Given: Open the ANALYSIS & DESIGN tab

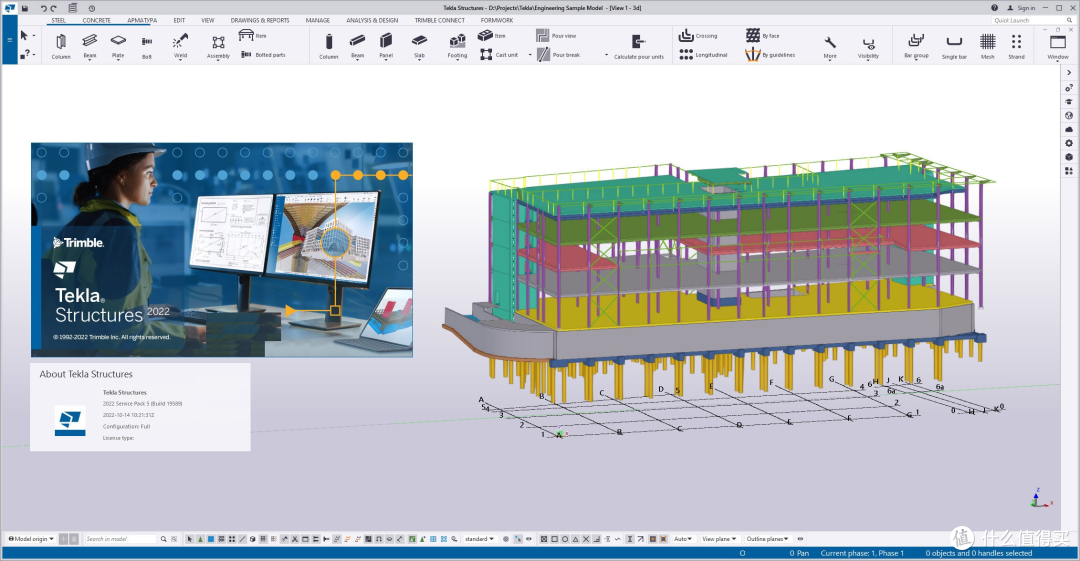Looking at the screenshot, I should 372,21.
